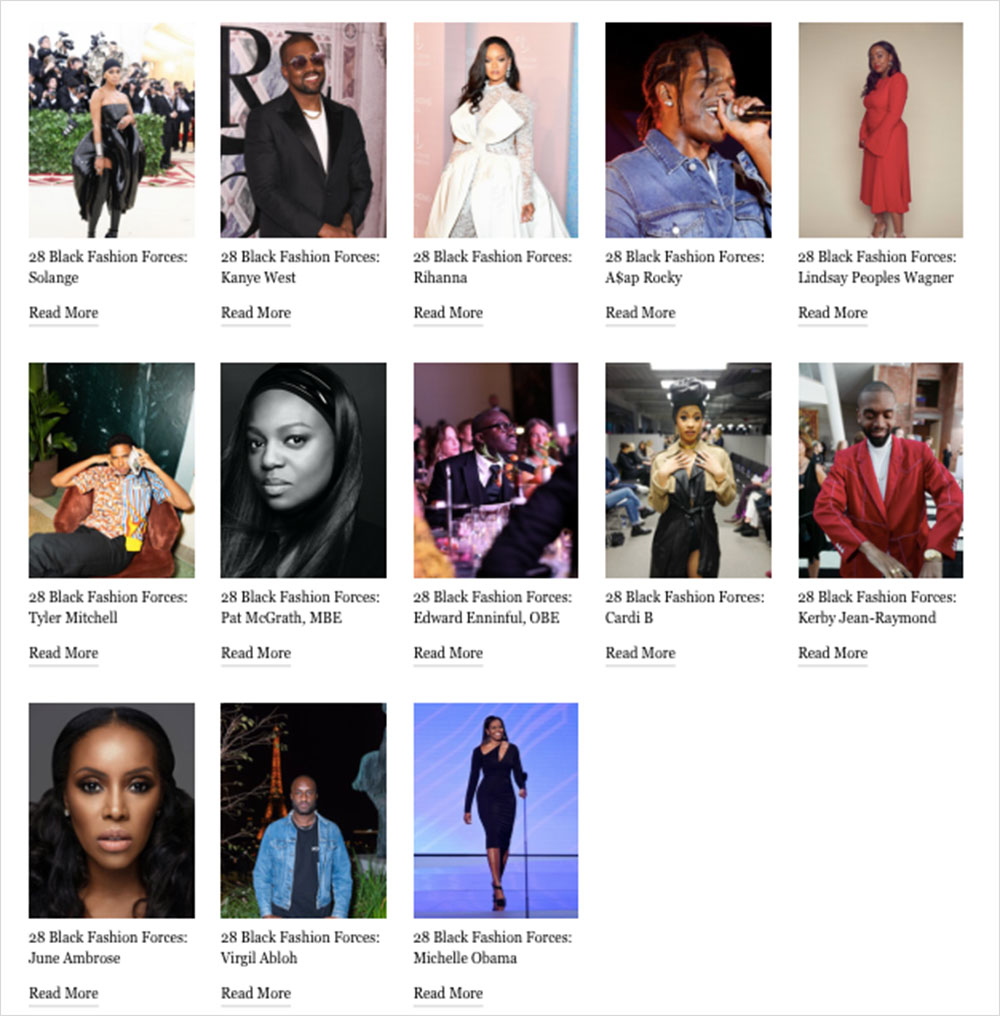1000x1016 pixels.
Task: Click Read More under Solange
Action: (64, 313)
